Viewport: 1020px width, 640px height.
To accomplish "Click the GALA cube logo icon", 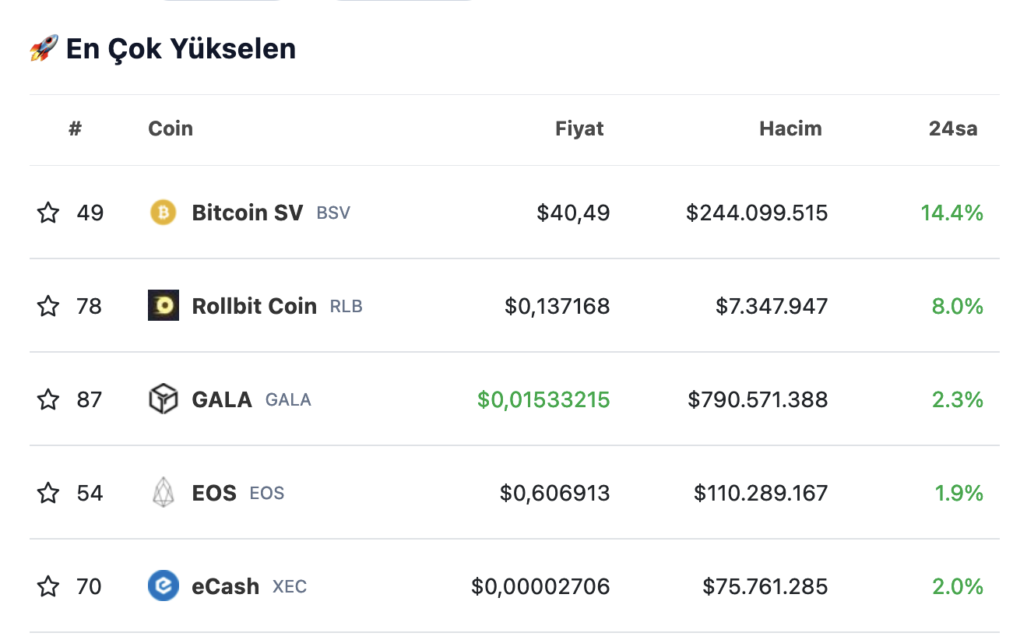I will 163,399.
